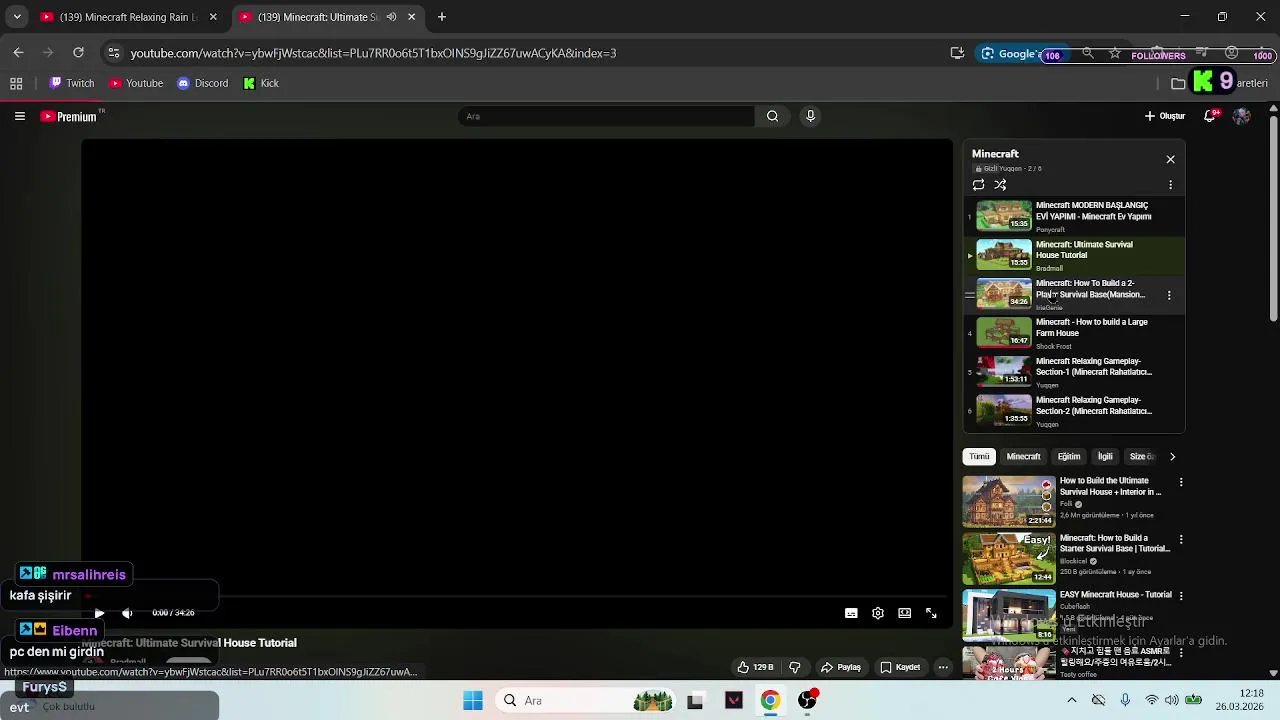The height and width of the screenshot is (720, 1280).
Task: Open the Valorant icon in the taskbar
Action: [x=733, y=701]
